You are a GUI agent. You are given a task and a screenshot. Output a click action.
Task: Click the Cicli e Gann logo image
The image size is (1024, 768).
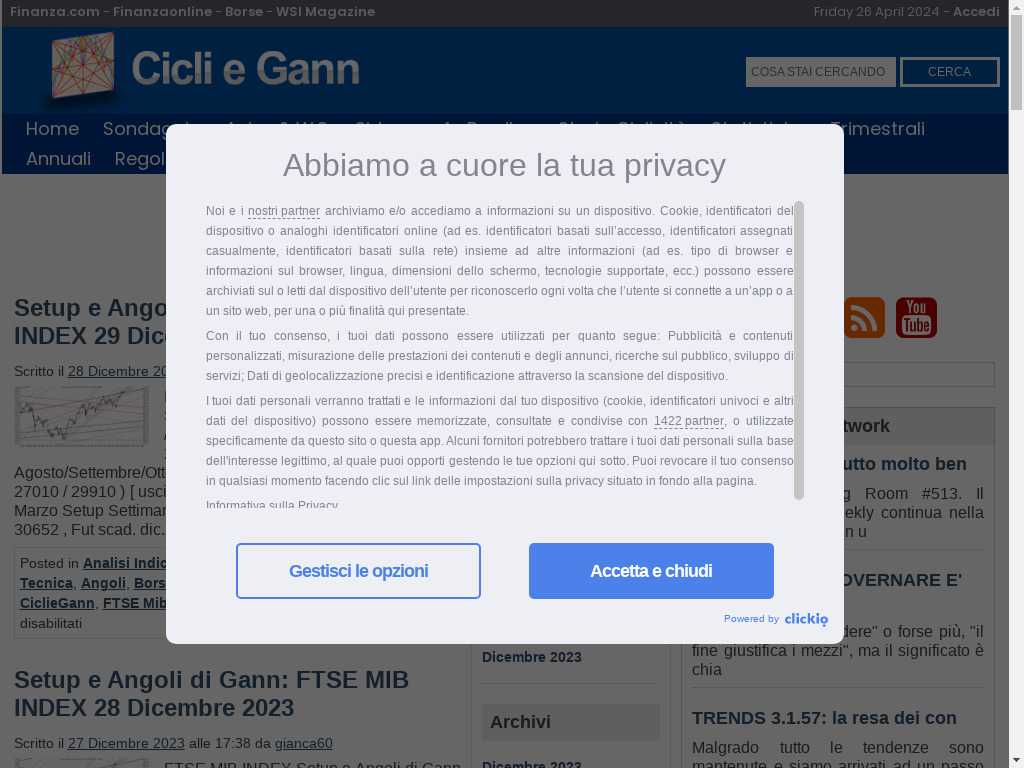coord(84,66)
